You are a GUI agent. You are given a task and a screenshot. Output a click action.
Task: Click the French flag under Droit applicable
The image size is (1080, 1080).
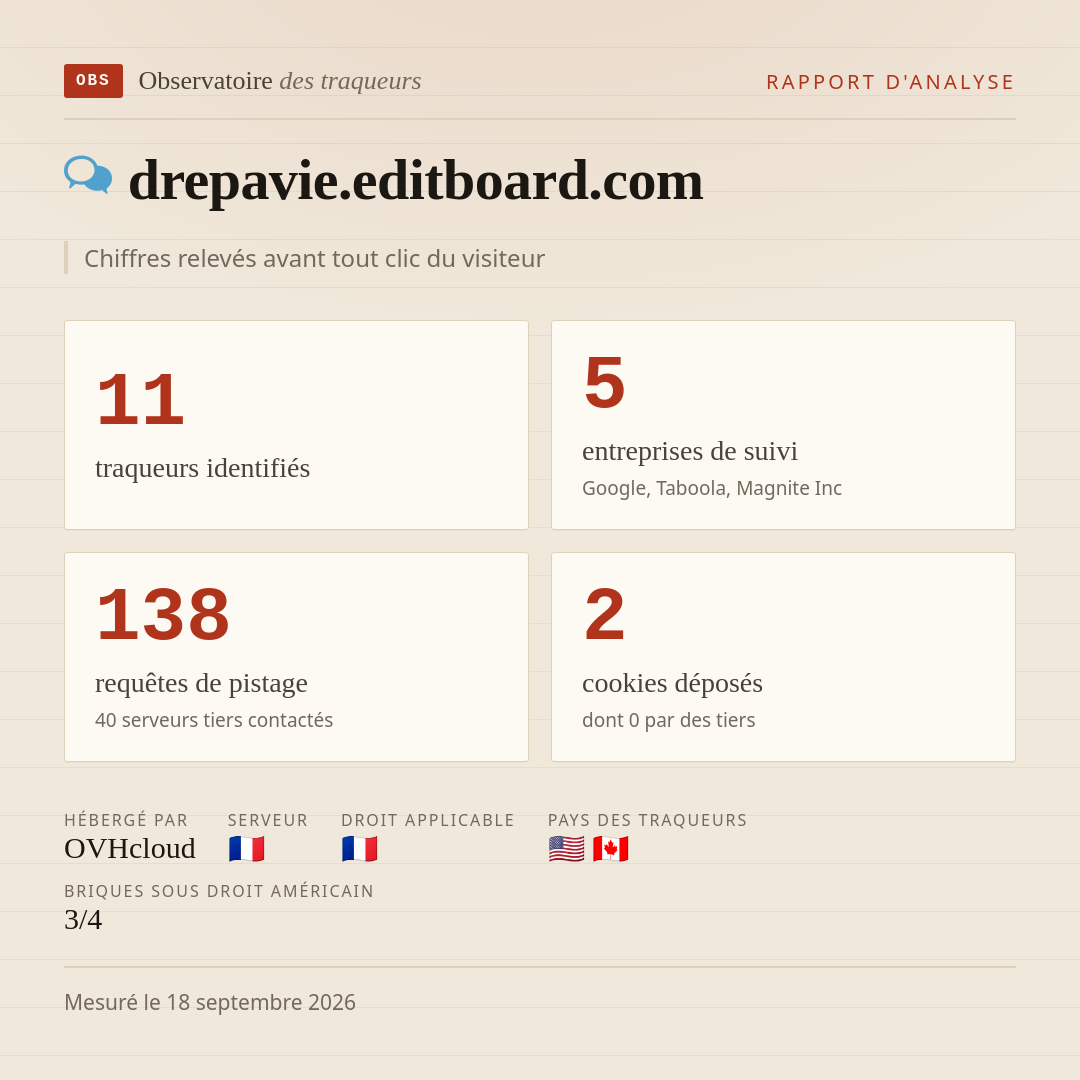pyautogui.click(x=360, y=849)
